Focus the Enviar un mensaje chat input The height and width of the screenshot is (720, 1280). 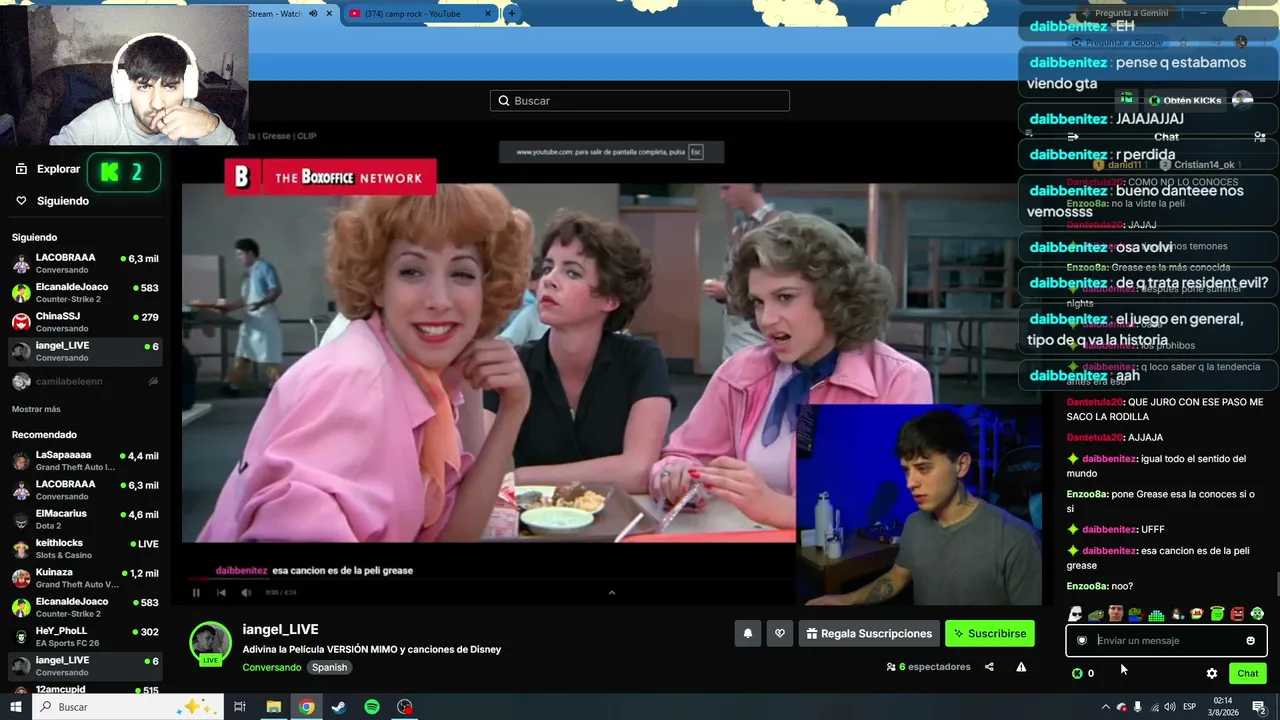point(1166,640)
